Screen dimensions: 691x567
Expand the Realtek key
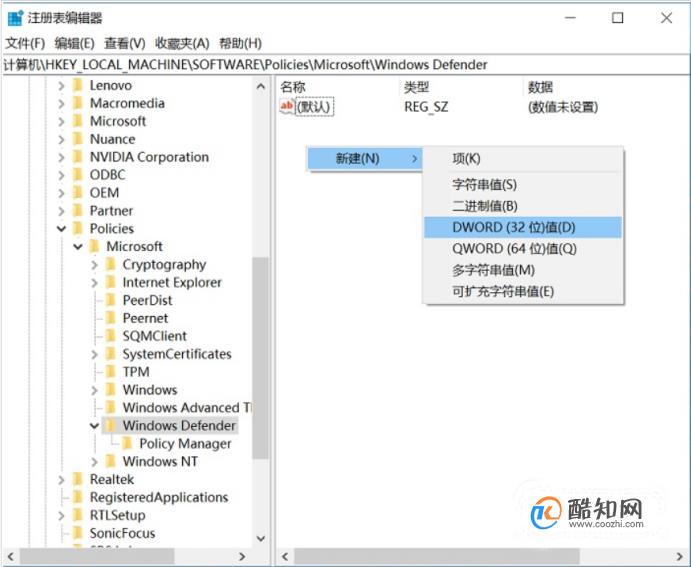pyautogui.click(x=61, y=480)
